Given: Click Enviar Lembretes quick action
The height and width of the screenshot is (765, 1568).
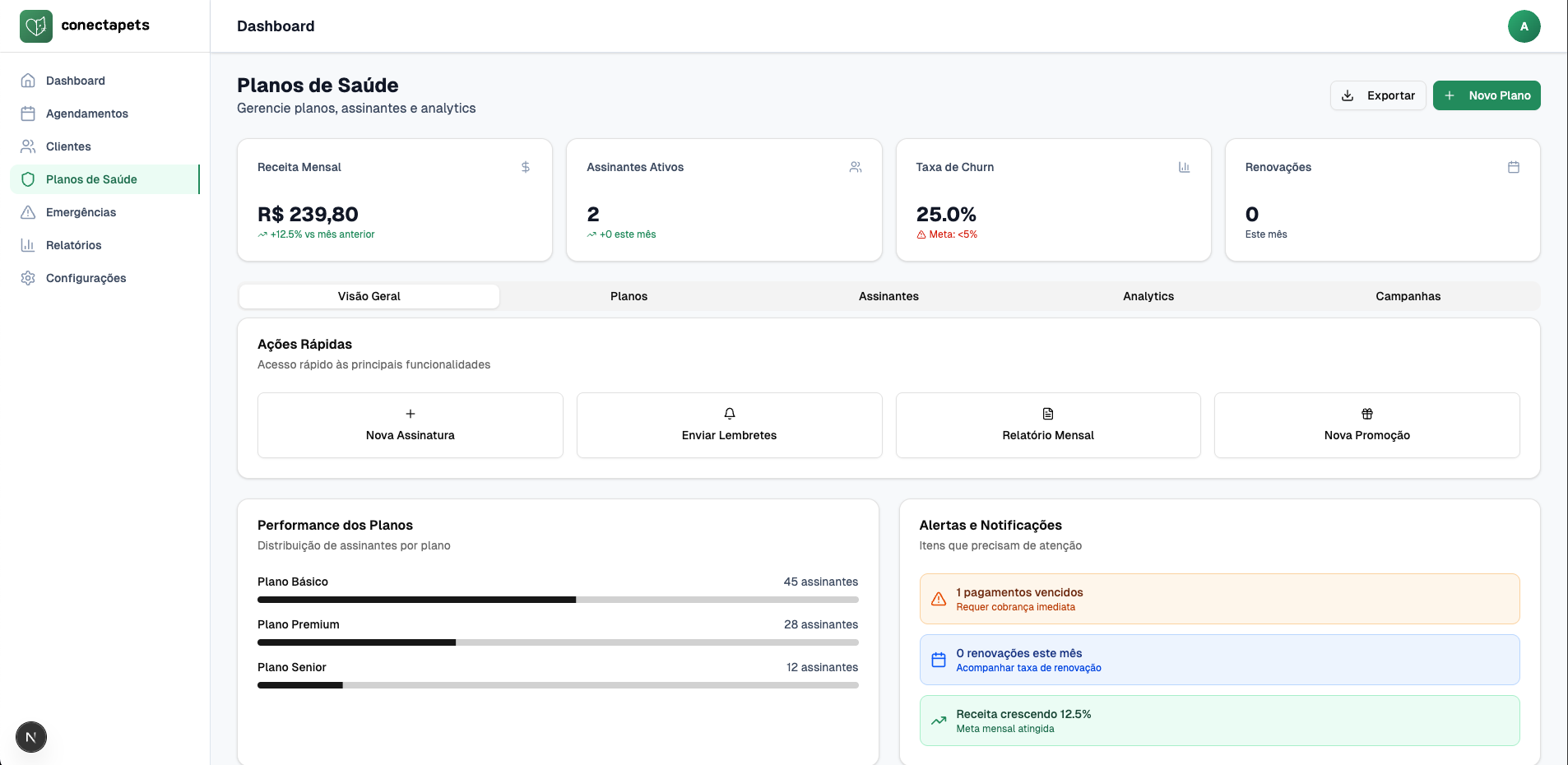Looking at the screenshot, I should coord(729,425).
